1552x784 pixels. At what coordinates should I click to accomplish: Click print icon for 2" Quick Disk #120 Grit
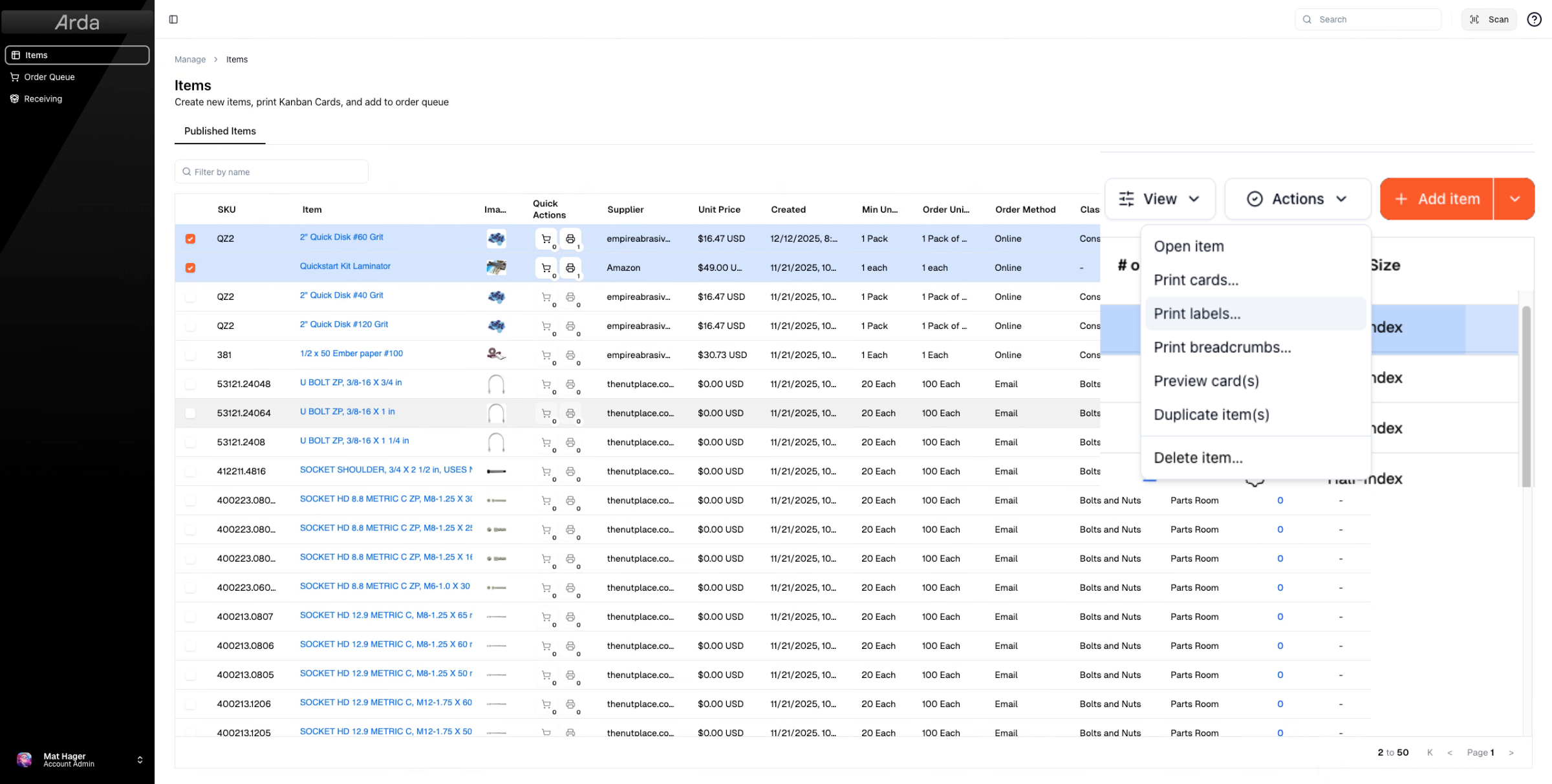click(570, 326)
